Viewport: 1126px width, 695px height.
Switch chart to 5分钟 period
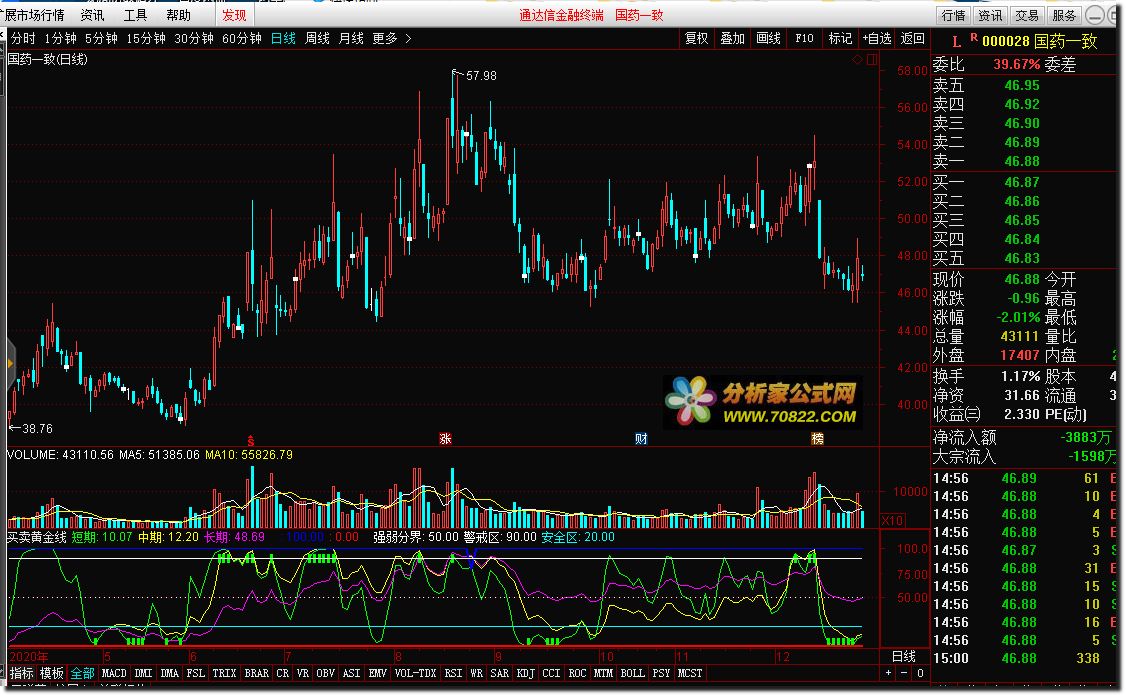[x=101, y=39]
